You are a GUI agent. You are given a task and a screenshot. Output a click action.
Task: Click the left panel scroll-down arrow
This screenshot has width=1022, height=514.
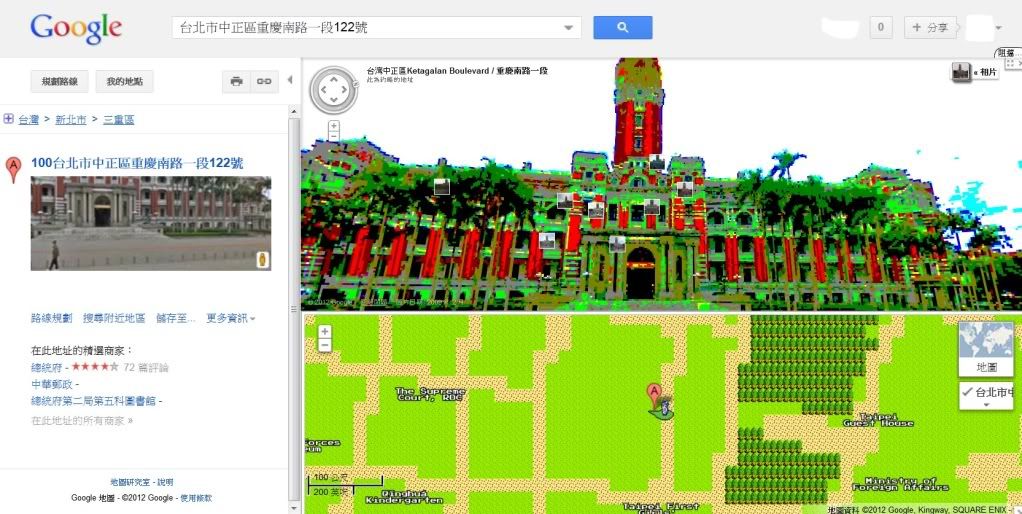coord(293,507)
